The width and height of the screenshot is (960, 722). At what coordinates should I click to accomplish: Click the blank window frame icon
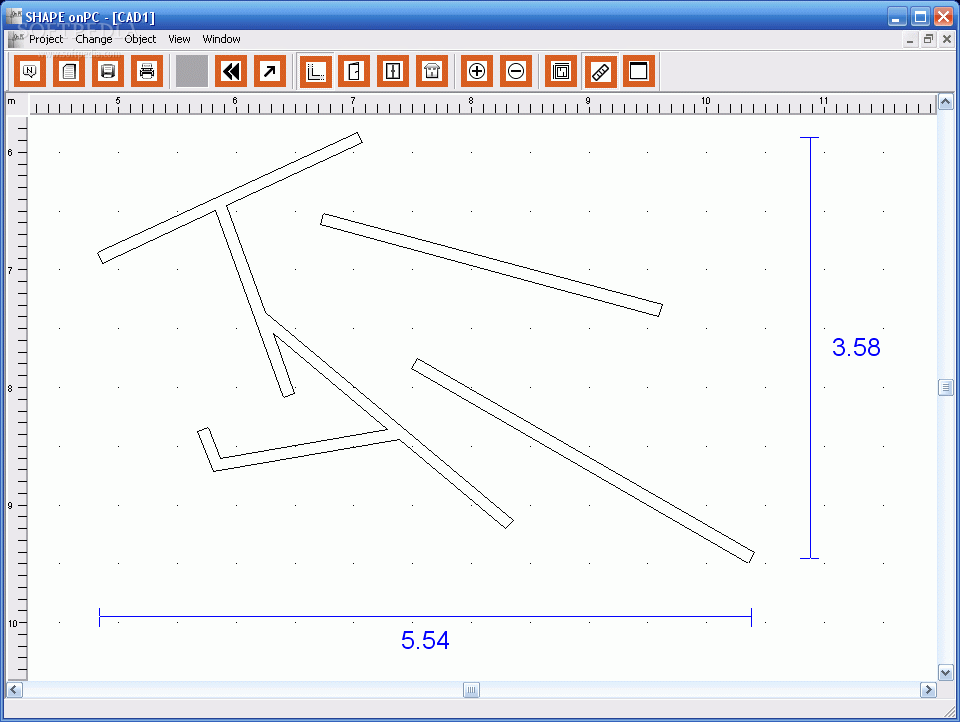point(639,72)
